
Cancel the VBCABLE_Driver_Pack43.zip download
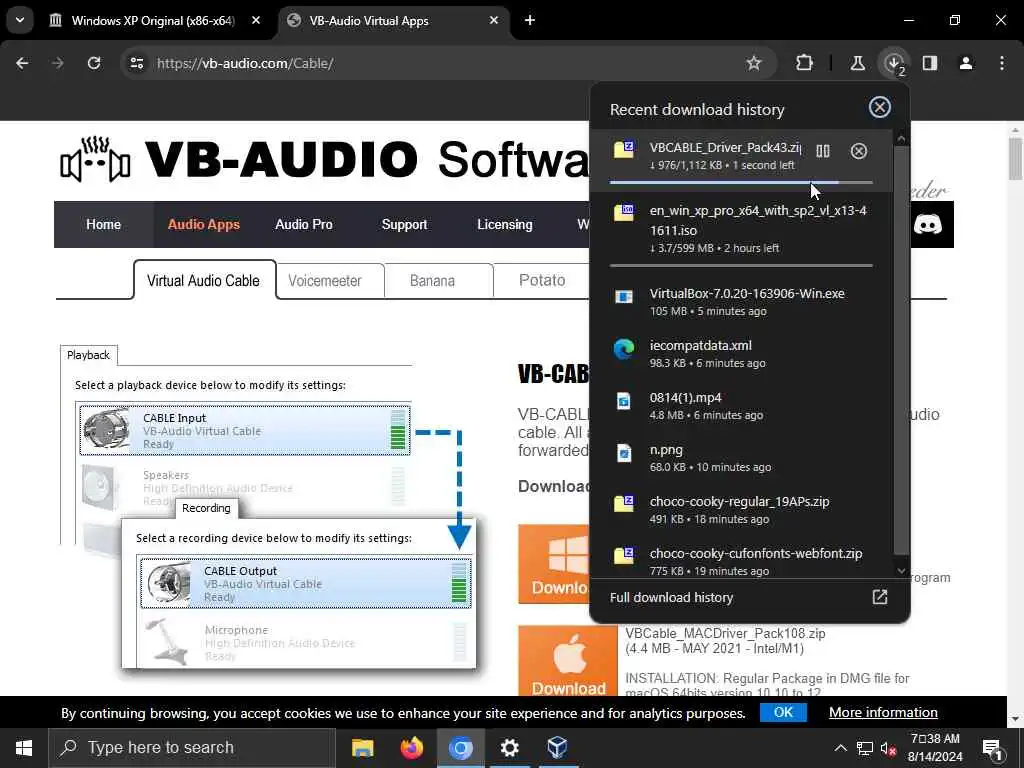859,151
